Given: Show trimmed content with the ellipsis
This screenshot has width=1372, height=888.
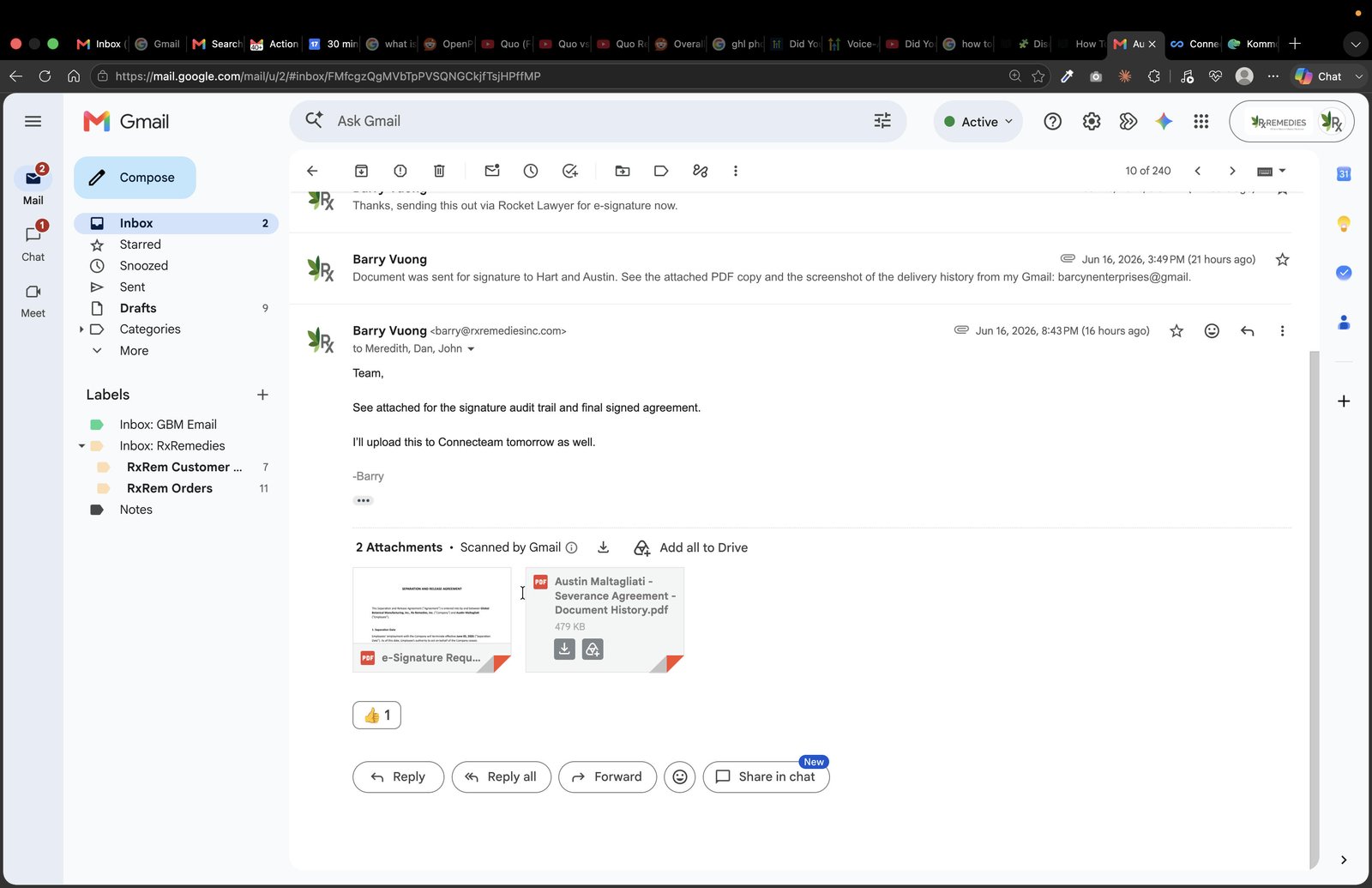Looking at the screenshot, I should click(x=363, y=500).
